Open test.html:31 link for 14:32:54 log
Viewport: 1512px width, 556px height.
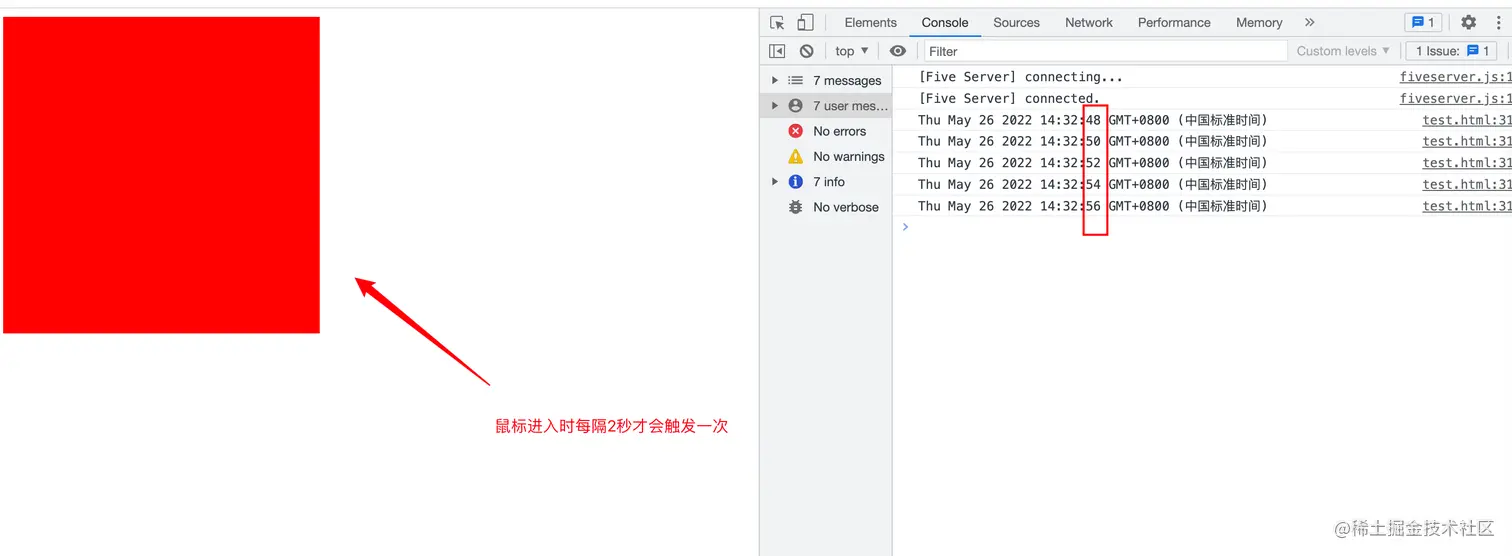pos(1467,184)
